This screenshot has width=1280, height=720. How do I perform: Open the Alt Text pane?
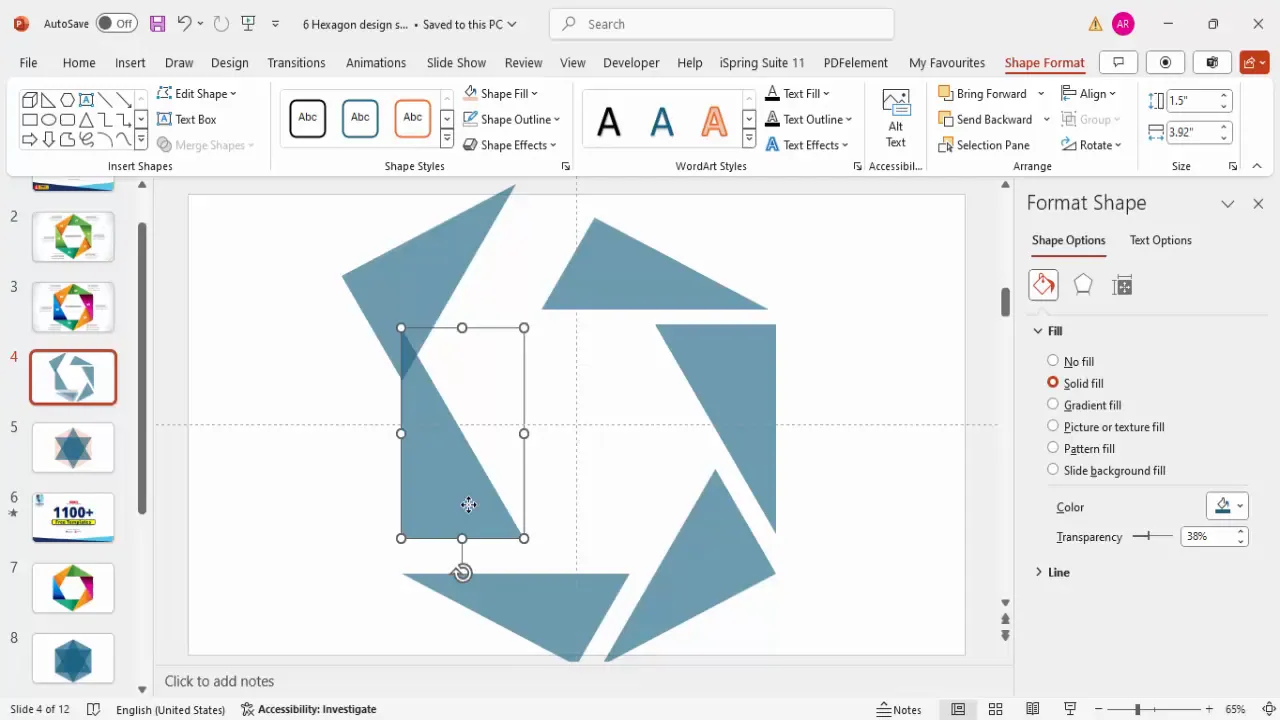point(896,119)
